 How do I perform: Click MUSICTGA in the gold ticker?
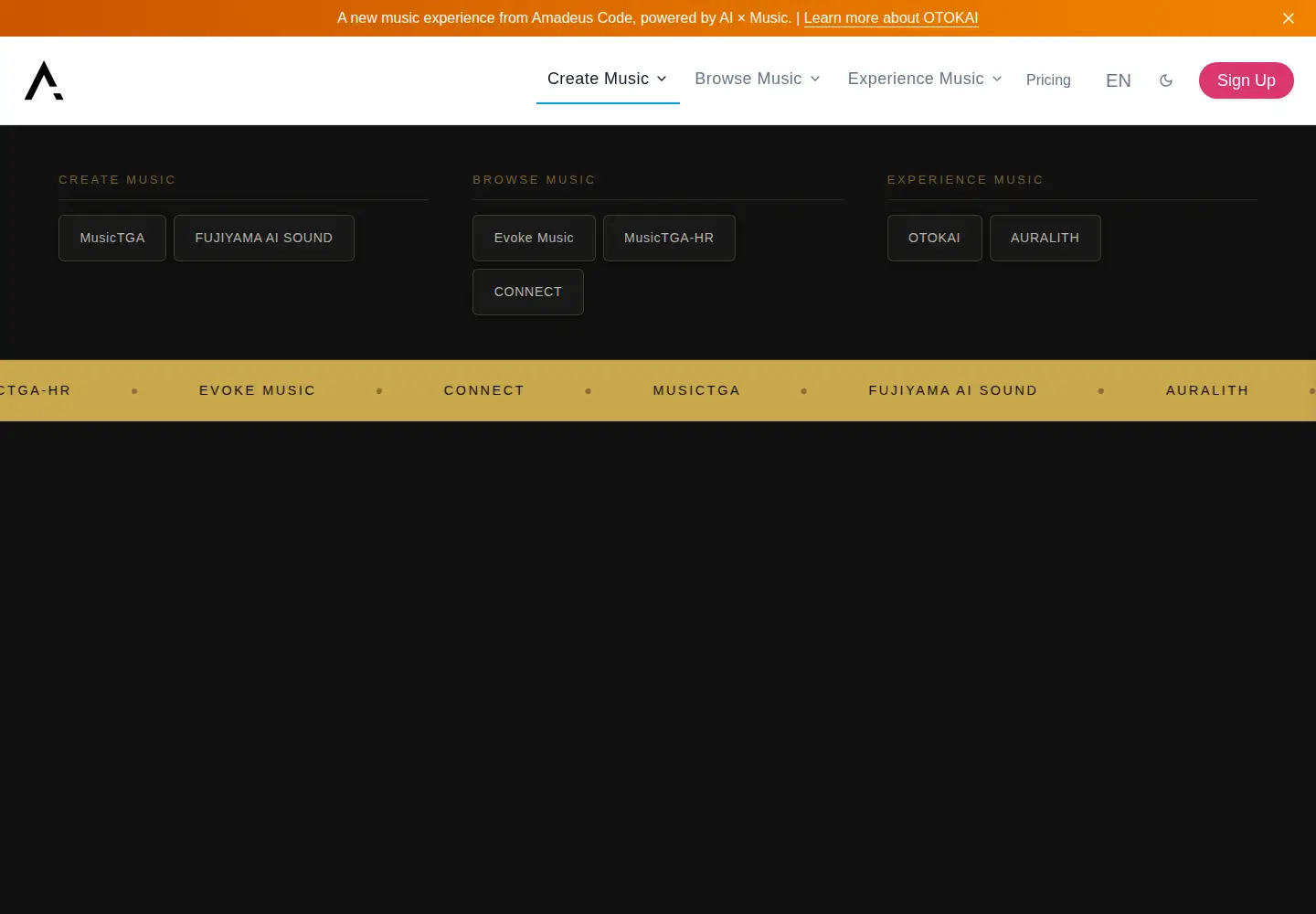[x=696, y=390]
